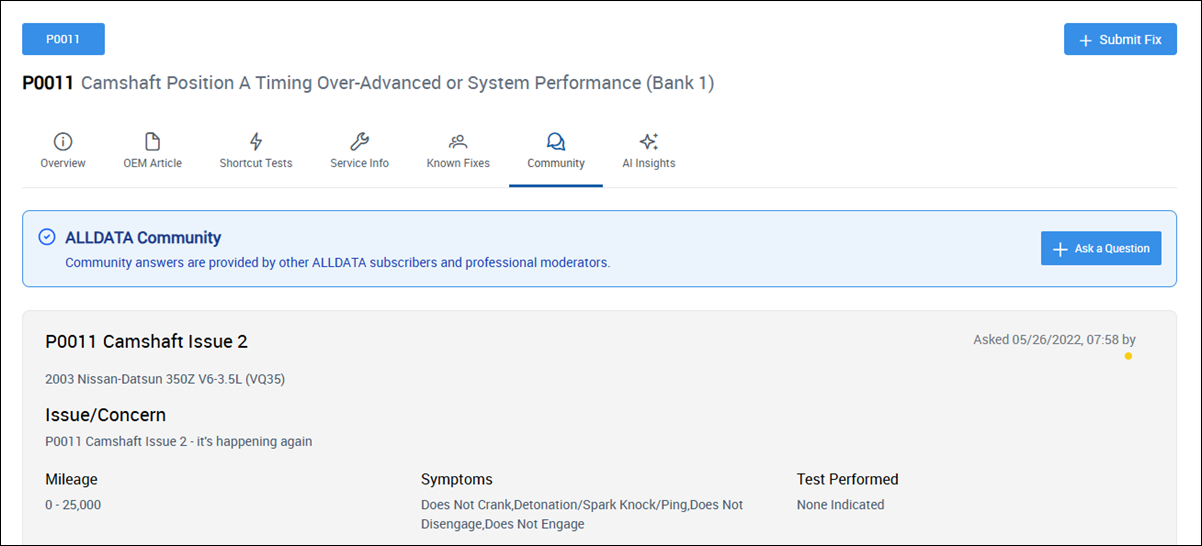
Task: Click the OEM Article document icon
Action: click(152, 141)
